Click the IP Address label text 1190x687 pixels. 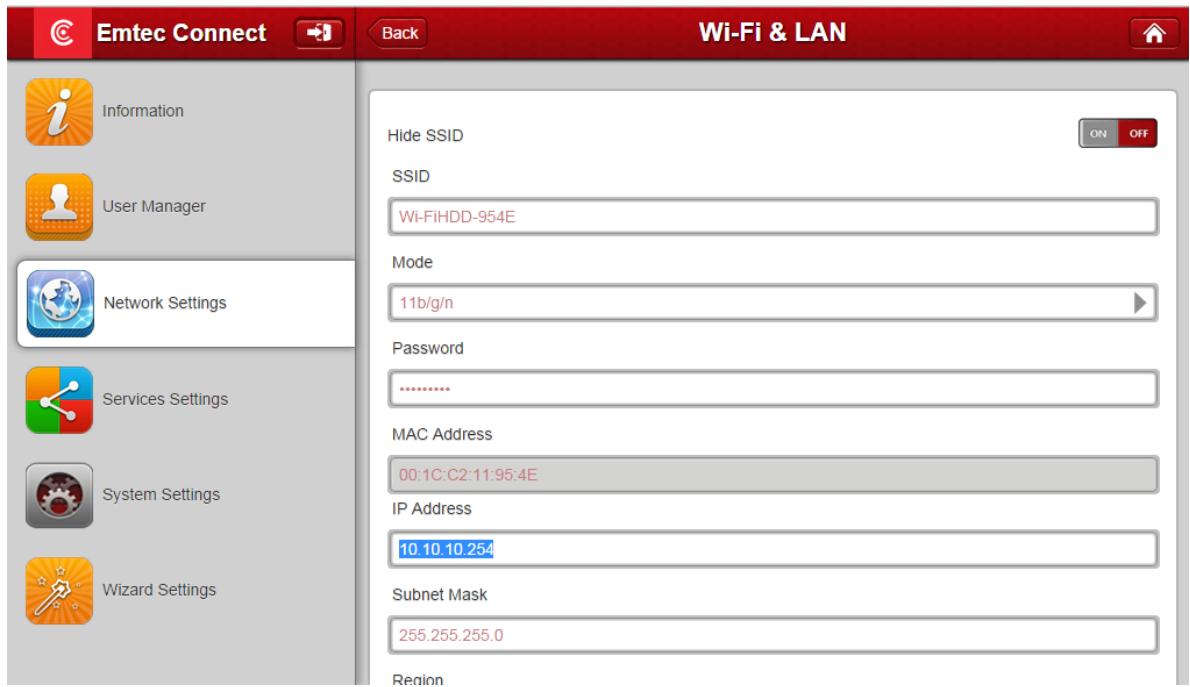431,509
